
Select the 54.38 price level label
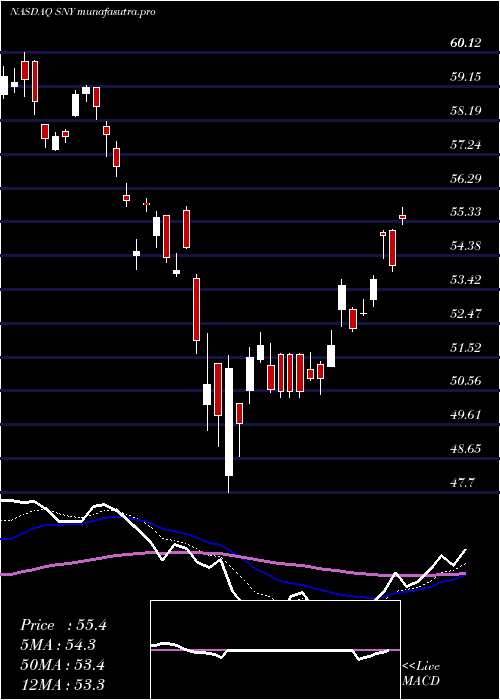tap(466, 246)
